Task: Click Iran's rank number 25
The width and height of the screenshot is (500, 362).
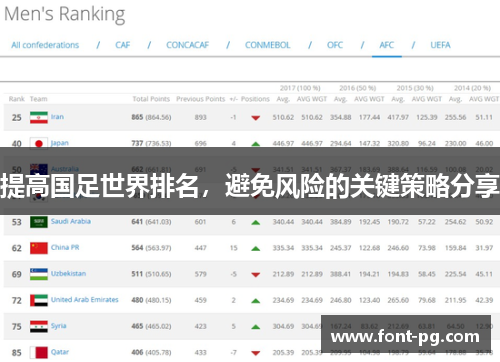Action: [17, 117]
